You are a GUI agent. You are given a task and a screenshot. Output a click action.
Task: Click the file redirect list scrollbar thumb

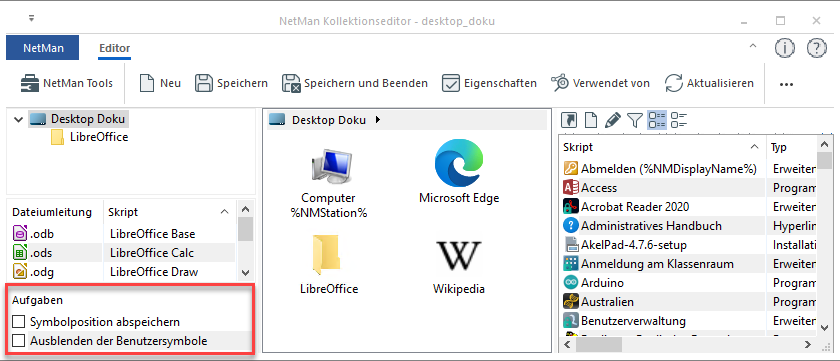pyautogui.click(x=245, y=229)
